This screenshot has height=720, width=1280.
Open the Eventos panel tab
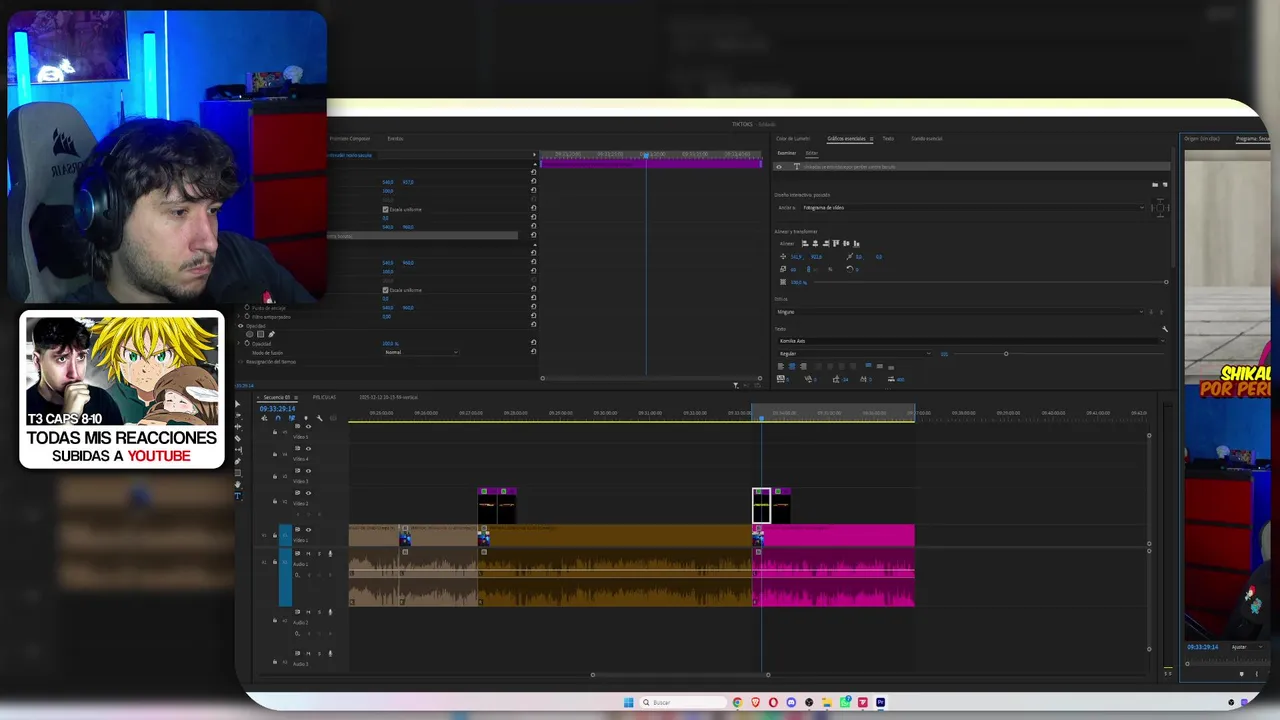[395, 139]
